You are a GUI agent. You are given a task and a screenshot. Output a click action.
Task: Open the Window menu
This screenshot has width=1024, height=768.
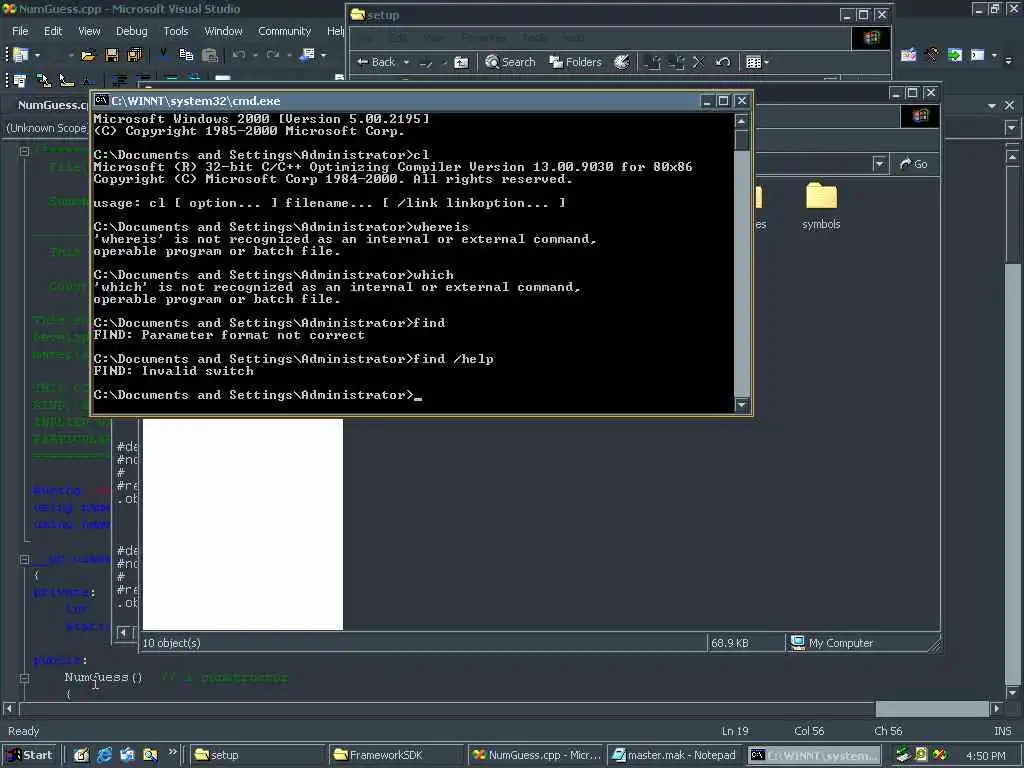pos(223,31)
